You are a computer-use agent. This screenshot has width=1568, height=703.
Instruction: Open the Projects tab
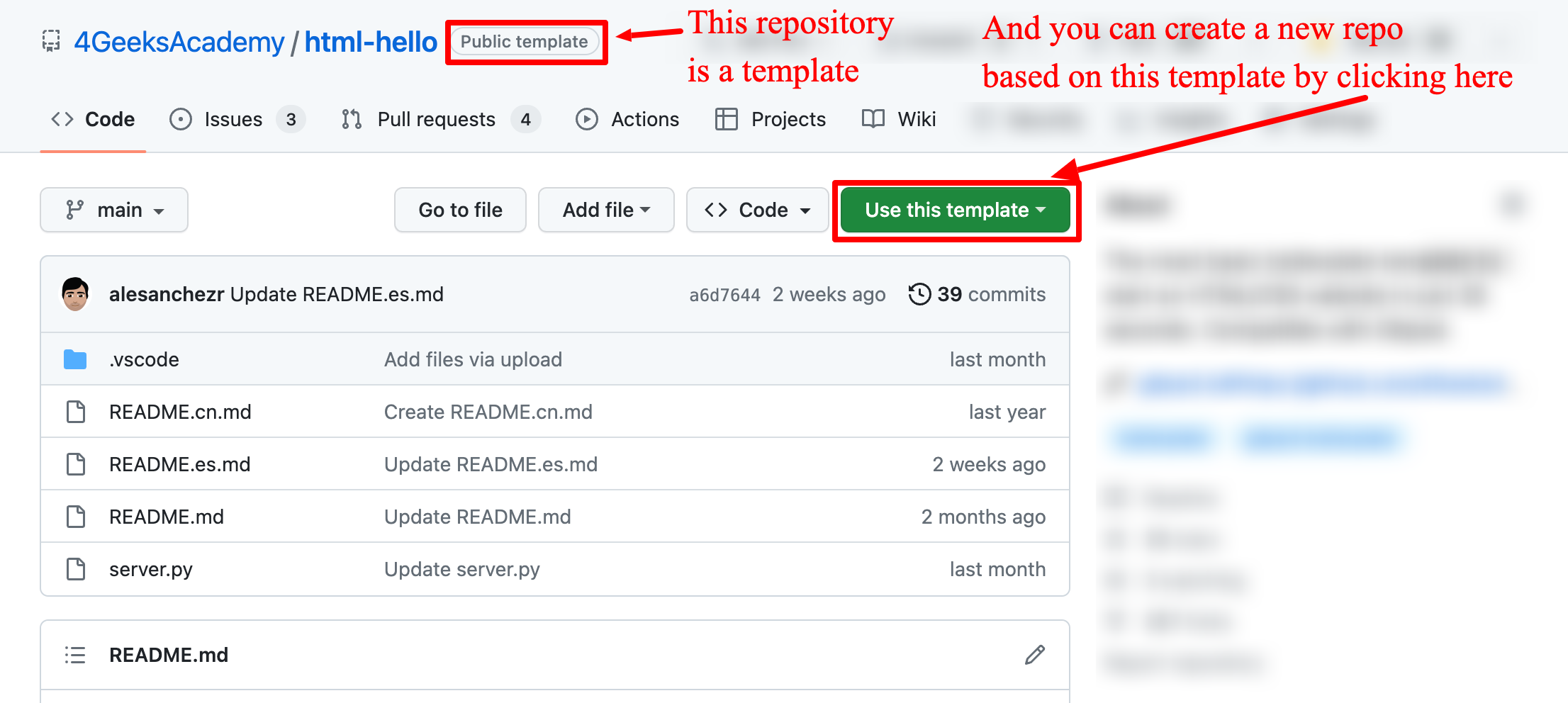(x=771, y=119)
